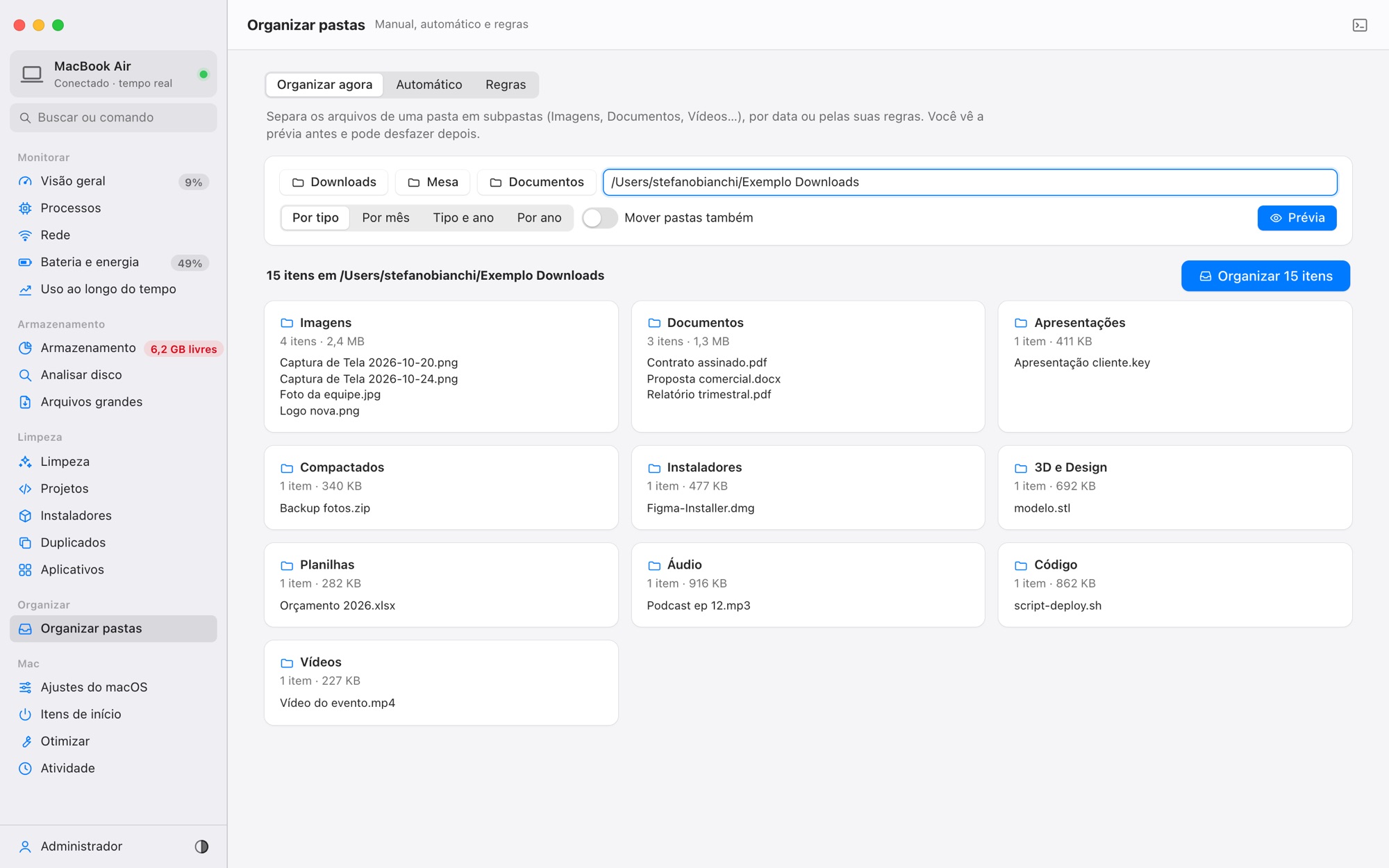Click the folder path input field
The width and height of the screenshot is (1389, 868).
click(x=970, y=182)
